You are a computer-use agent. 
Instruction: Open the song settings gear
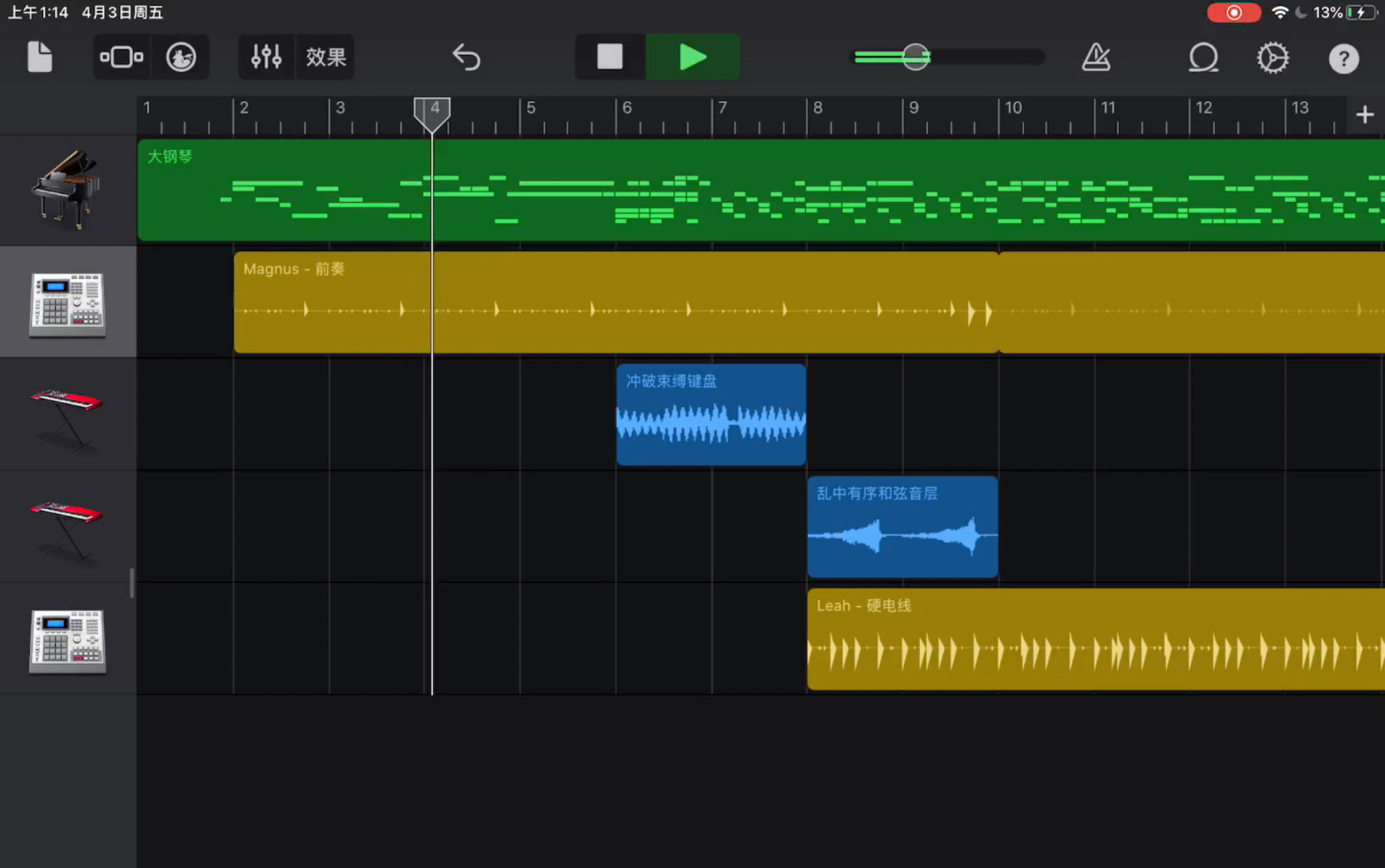1273,58
